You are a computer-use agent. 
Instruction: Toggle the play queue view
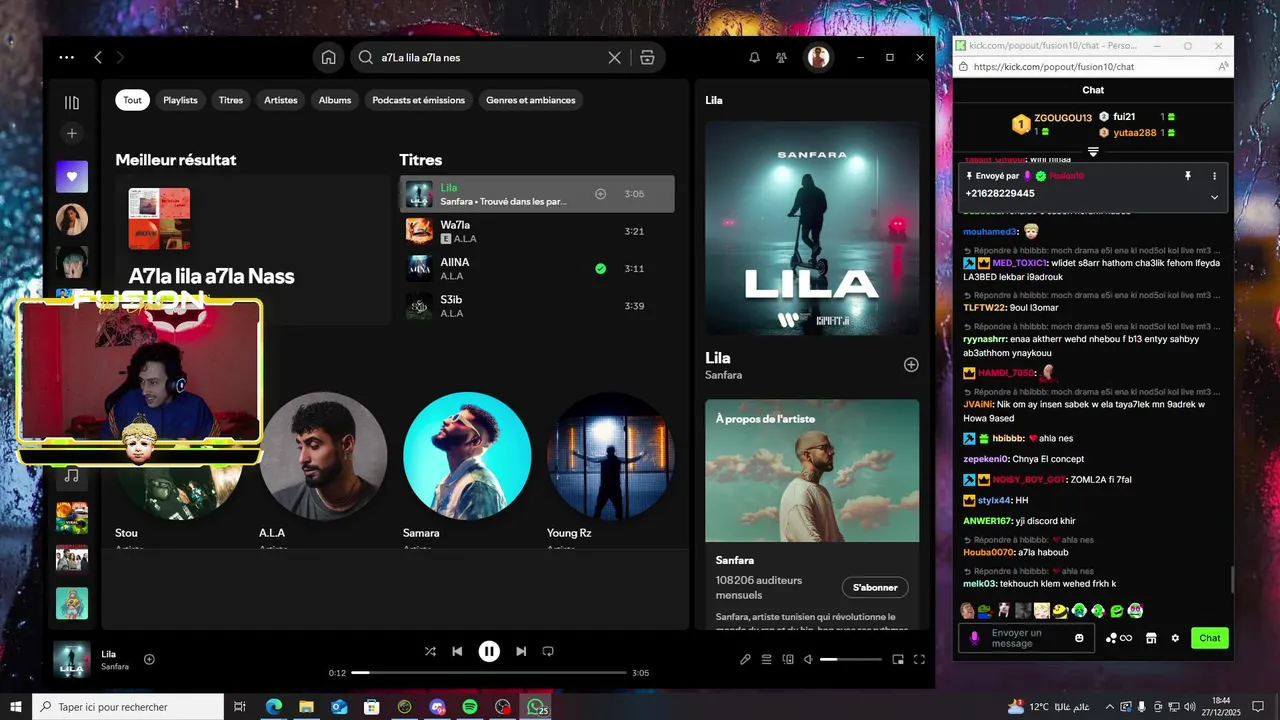(x=767, y=659)
